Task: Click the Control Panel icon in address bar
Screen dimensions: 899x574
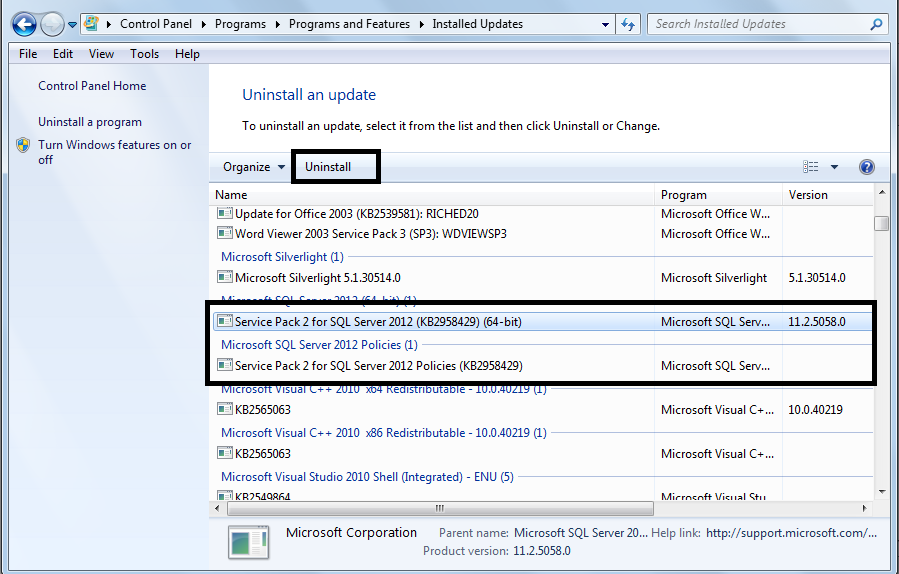Action: pyautogui.click(x=91, y=24)
